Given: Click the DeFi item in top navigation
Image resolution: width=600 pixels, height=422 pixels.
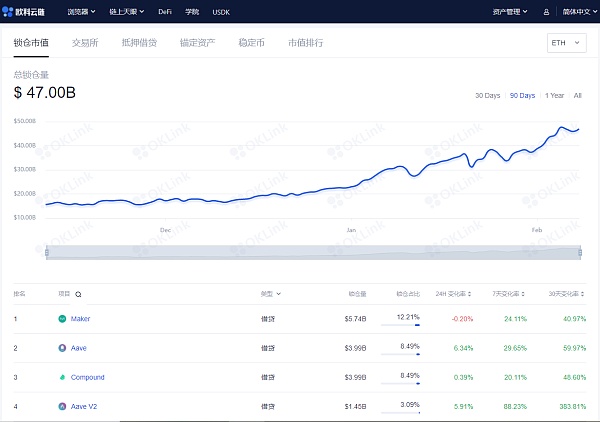Looking at the screenshot, I should click(x=164, y=11).
